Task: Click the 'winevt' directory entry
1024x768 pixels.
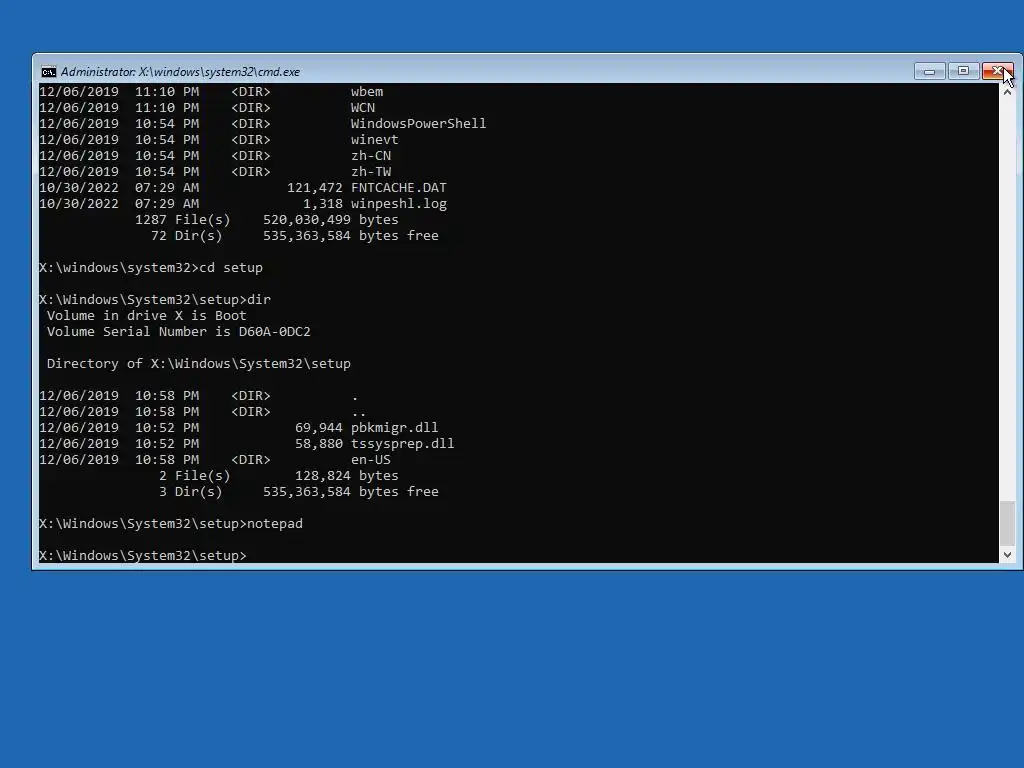Action: (374, 140)
